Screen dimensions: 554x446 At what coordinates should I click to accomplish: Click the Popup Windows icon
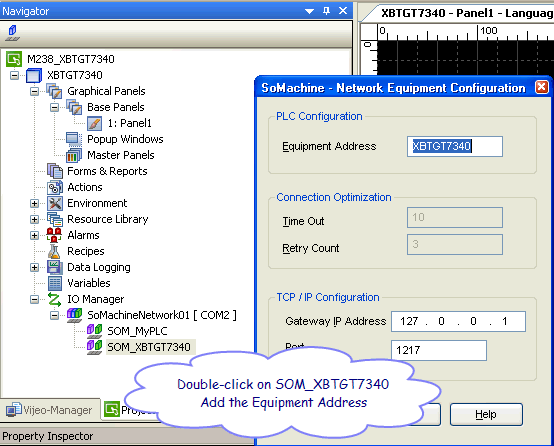coord(74,139)
